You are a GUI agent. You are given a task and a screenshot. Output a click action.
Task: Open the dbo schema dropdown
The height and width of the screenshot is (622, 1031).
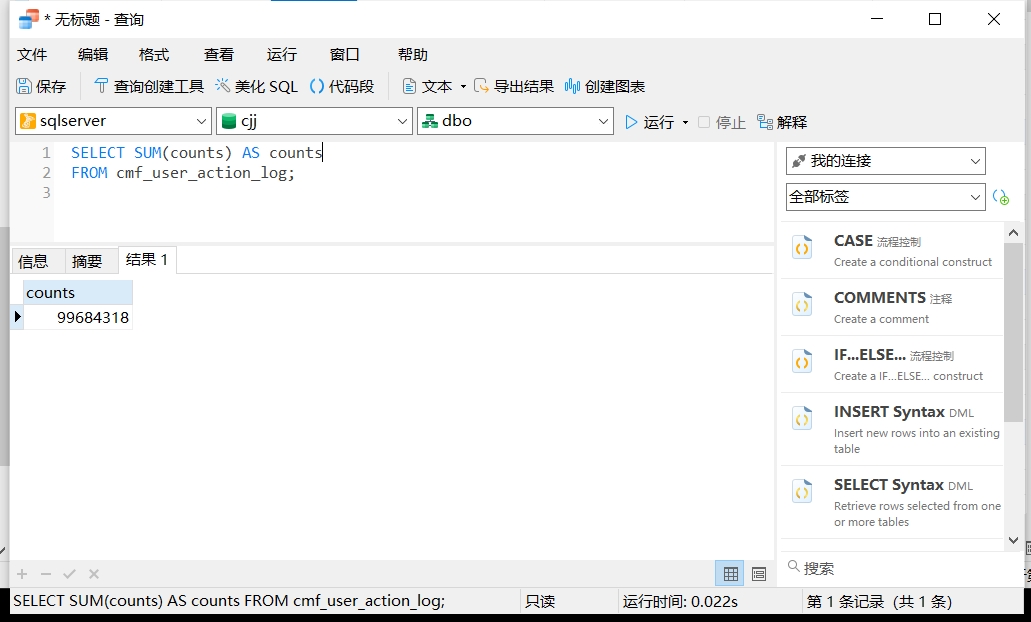[x=516, y=121]
